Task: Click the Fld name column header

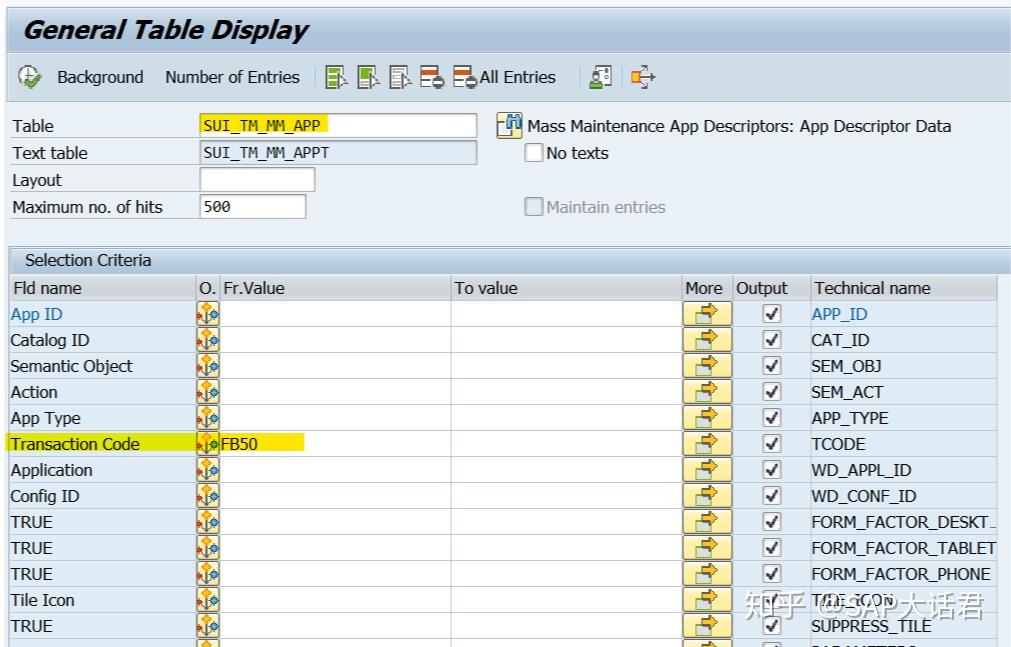Action: [x=103, y=288]
